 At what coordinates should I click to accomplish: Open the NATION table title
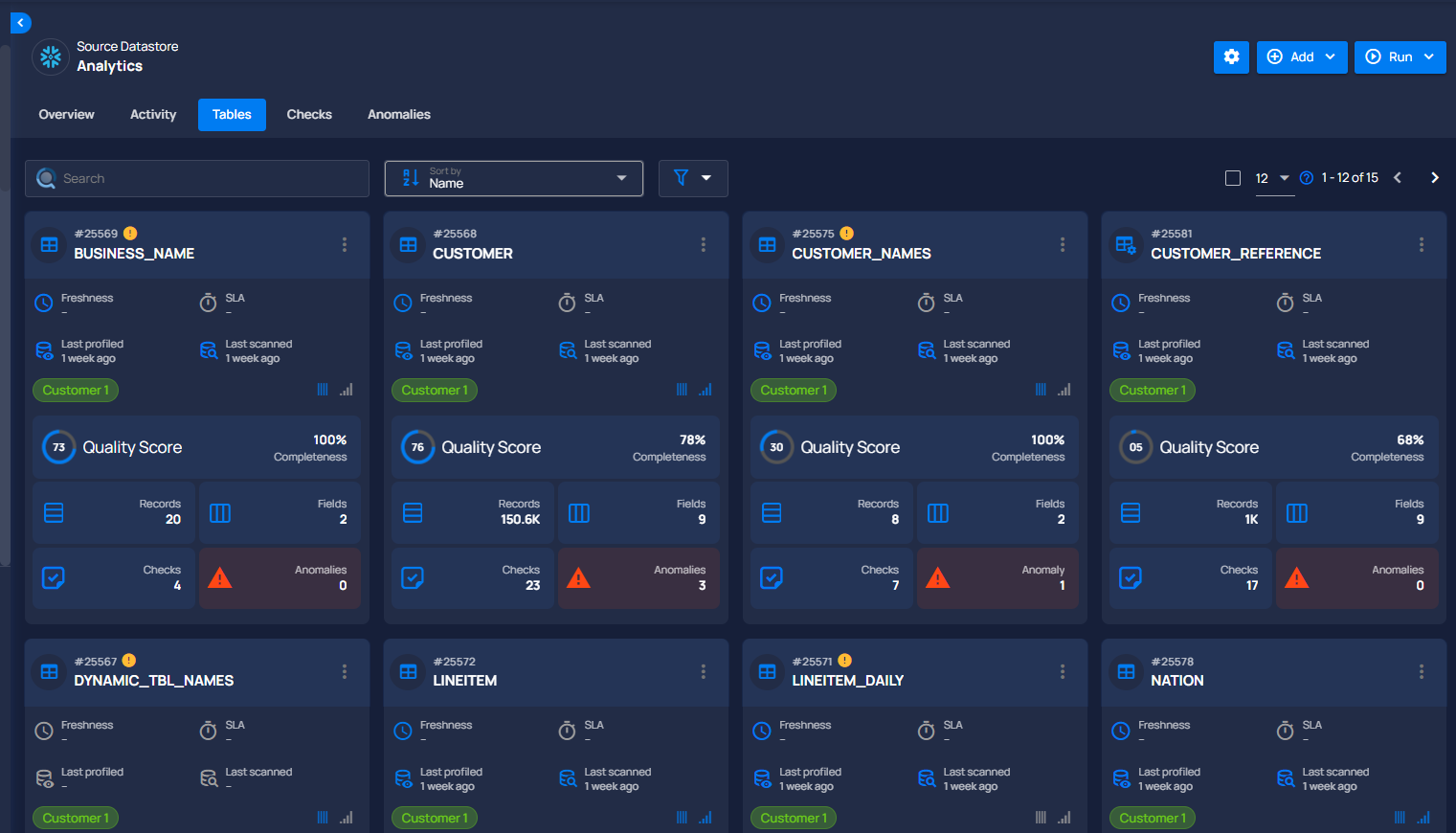1177,681
